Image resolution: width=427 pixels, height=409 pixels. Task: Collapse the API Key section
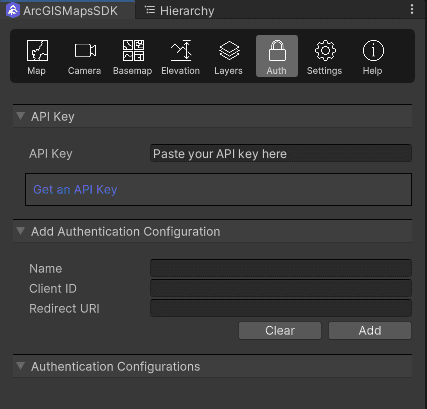[21, 116]
